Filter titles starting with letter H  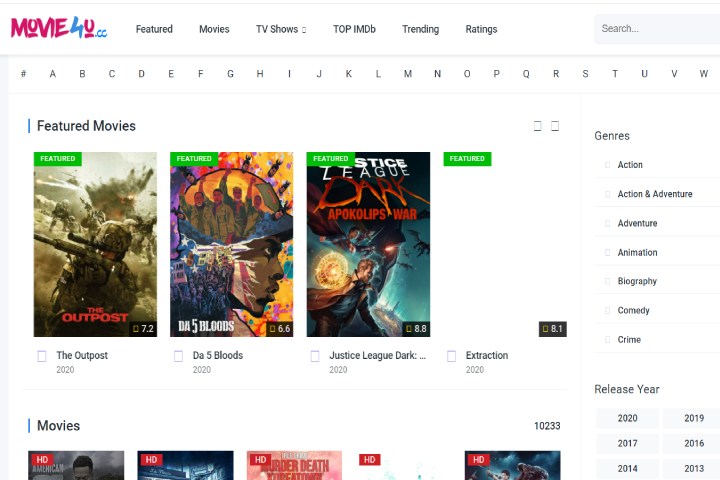(260, 73)
